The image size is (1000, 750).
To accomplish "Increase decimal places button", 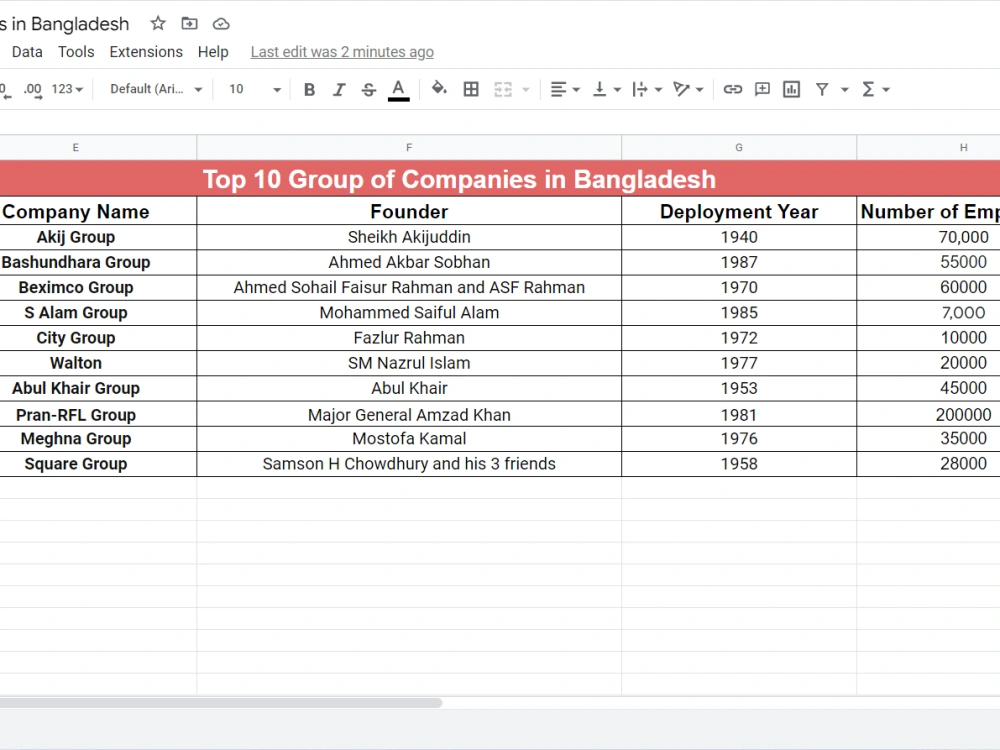I will pyautogui.click(x=33, y=89).
